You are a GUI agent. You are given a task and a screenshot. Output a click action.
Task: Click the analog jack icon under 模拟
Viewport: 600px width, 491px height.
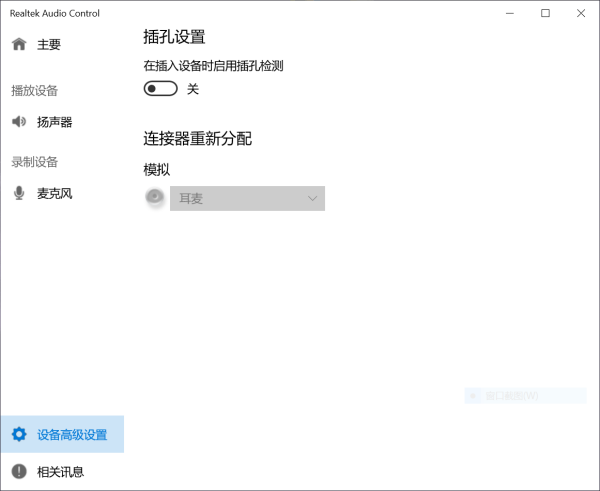(x=155, y=197)
